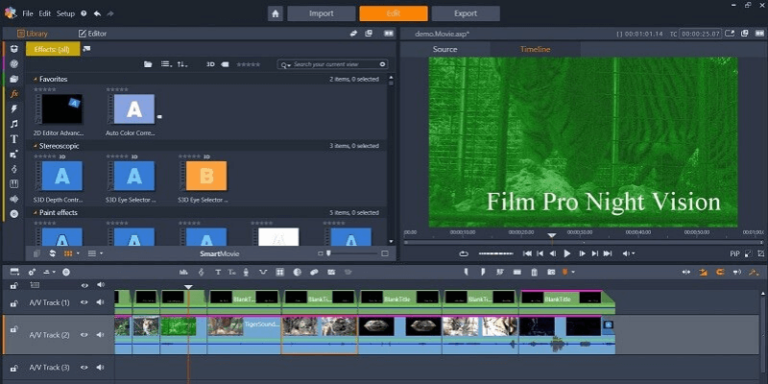The height and width of the screenshot is (384, 768).
Task: Open the project bin icon in sidebar
Action: pos(14,48)
